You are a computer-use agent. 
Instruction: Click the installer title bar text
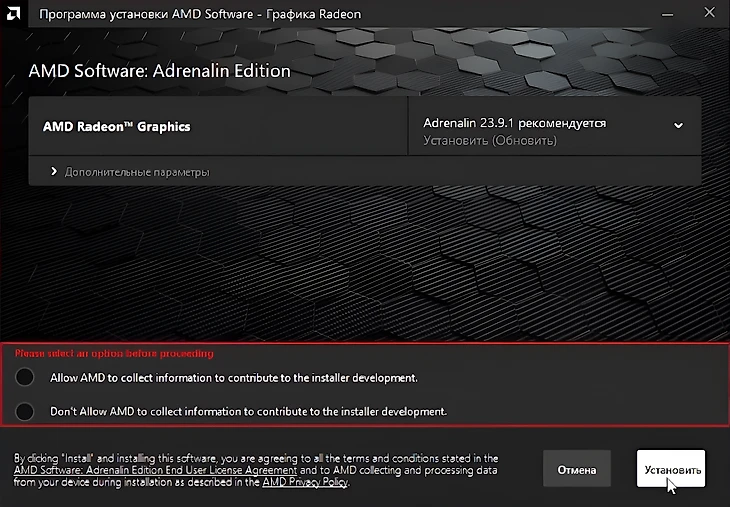200,14
